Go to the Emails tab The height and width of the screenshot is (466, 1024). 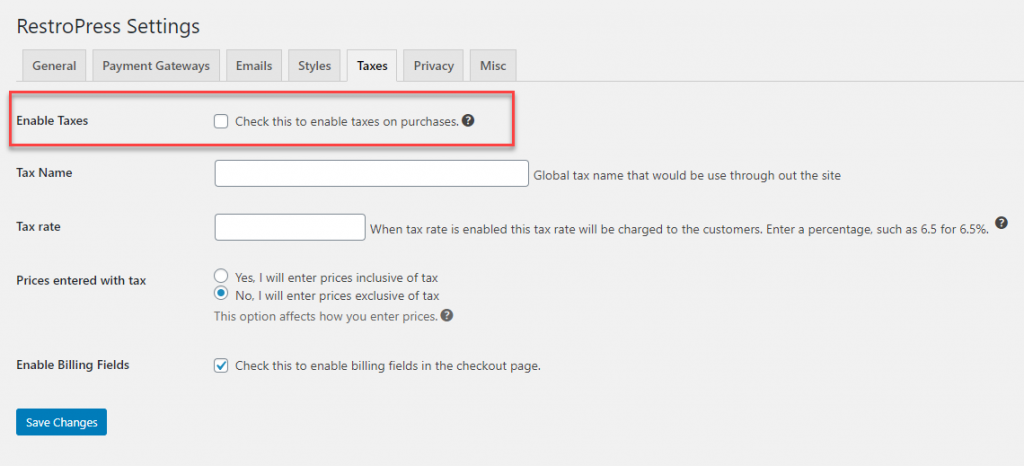pyautogui.click(x=254, y=65)
